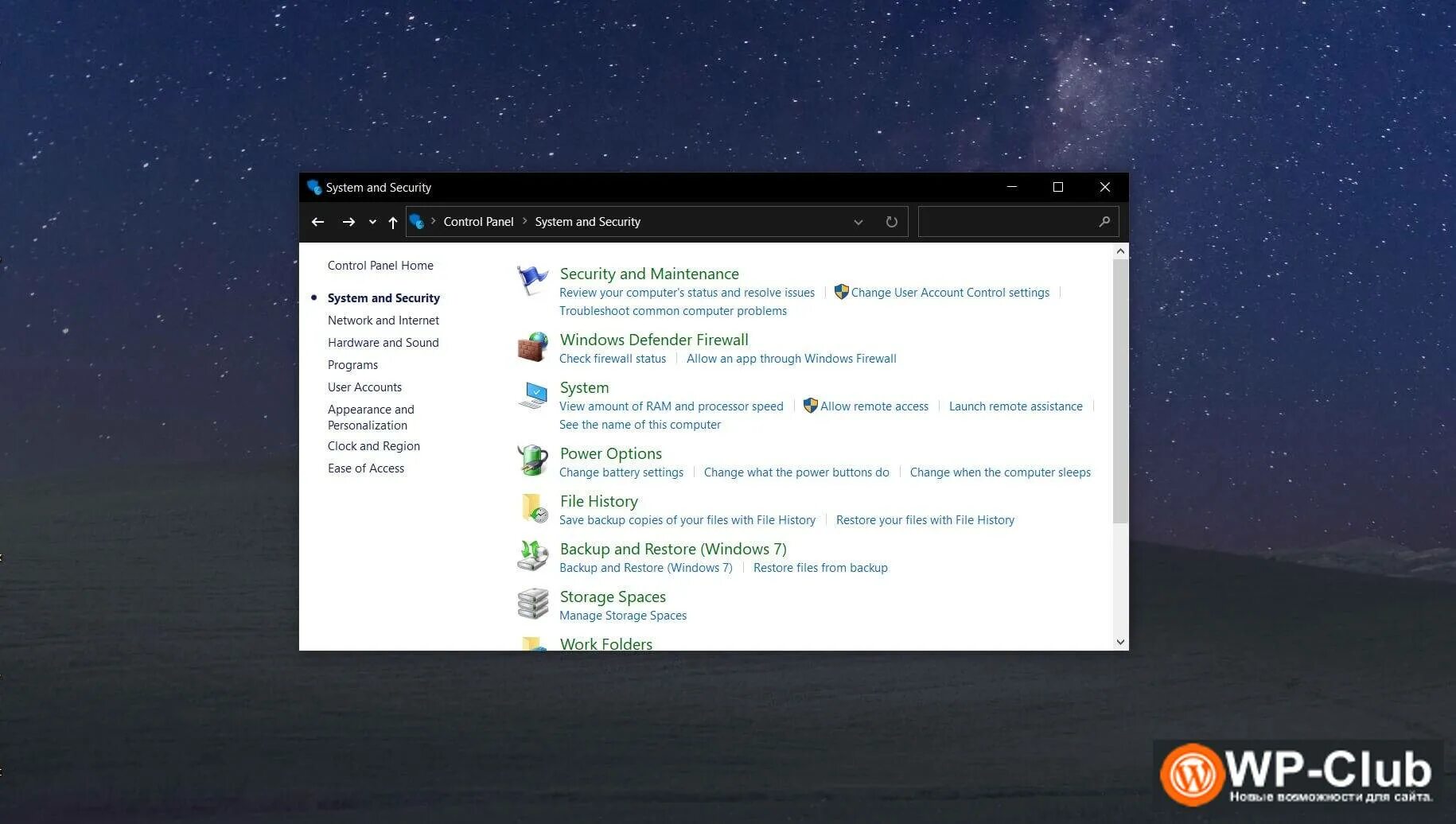Viewport: 1456px width, 824px height.
Task: Click Change battery settings
Action: [621, 472]
